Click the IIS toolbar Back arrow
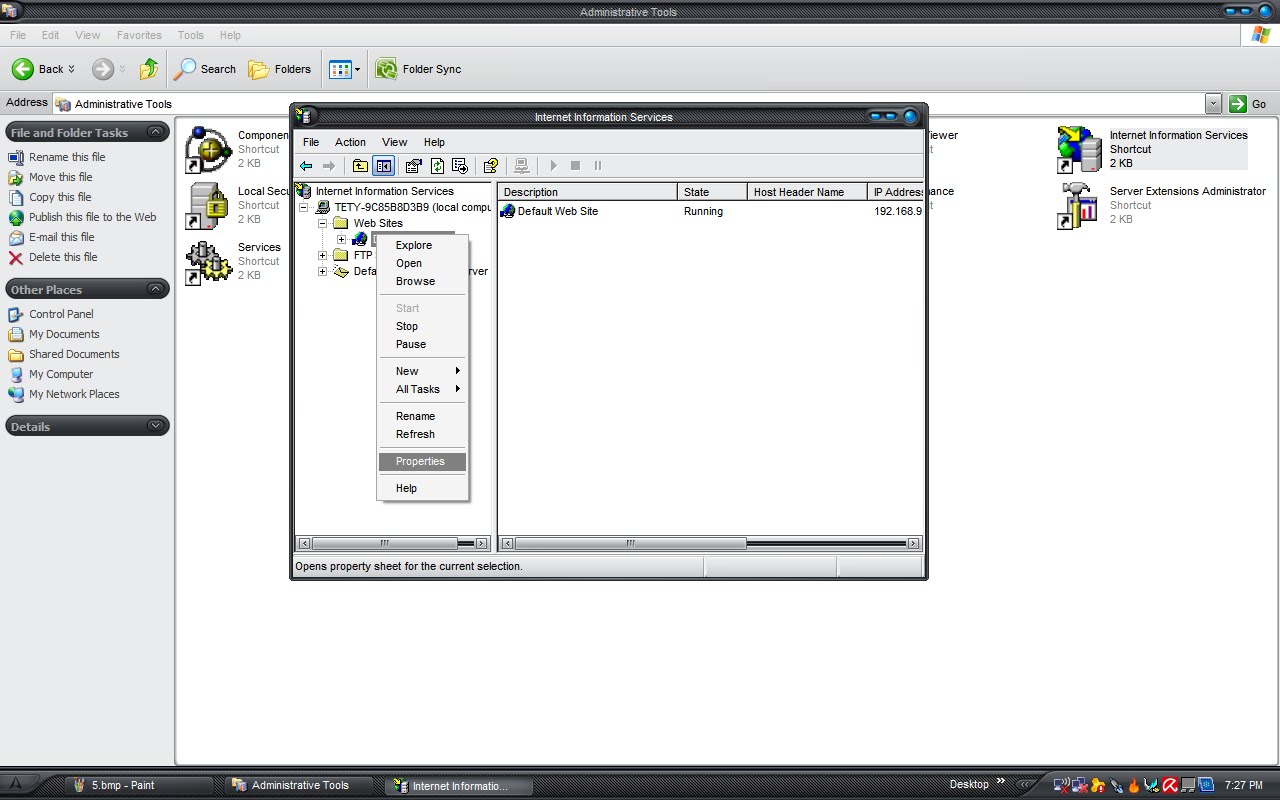Screen dimensions: 1280x800 (x=306, y=166)
